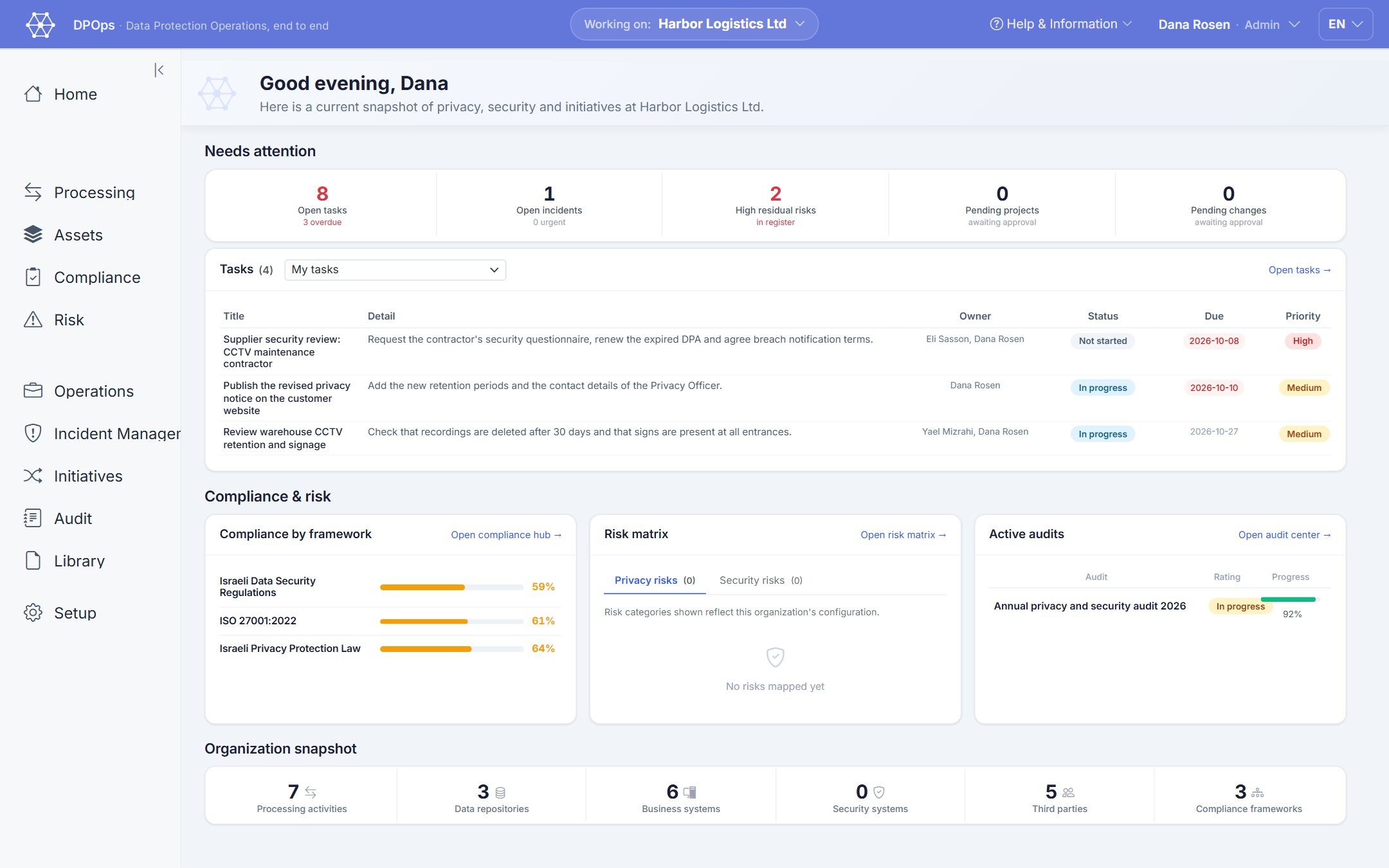Click the Israeli Privacy Protection Law progress bar

point(451,649)
